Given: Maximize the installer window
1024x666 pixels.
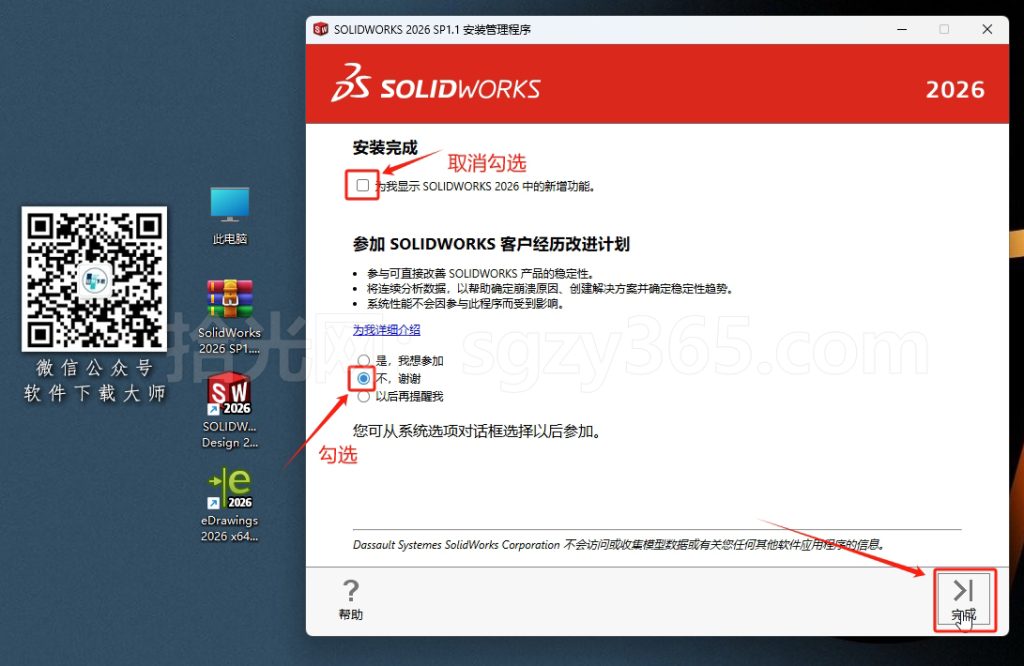Looking at the screenshot, I should [x=943, y=30].
